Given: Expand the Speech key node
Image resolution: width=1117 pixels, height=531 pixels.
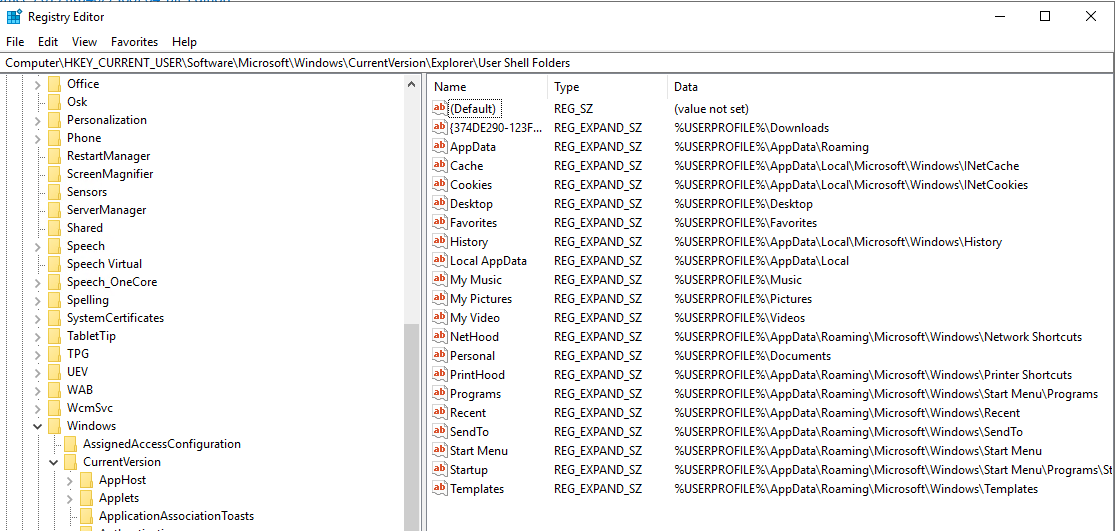Looking at the screenshot, I should point(38,246).
